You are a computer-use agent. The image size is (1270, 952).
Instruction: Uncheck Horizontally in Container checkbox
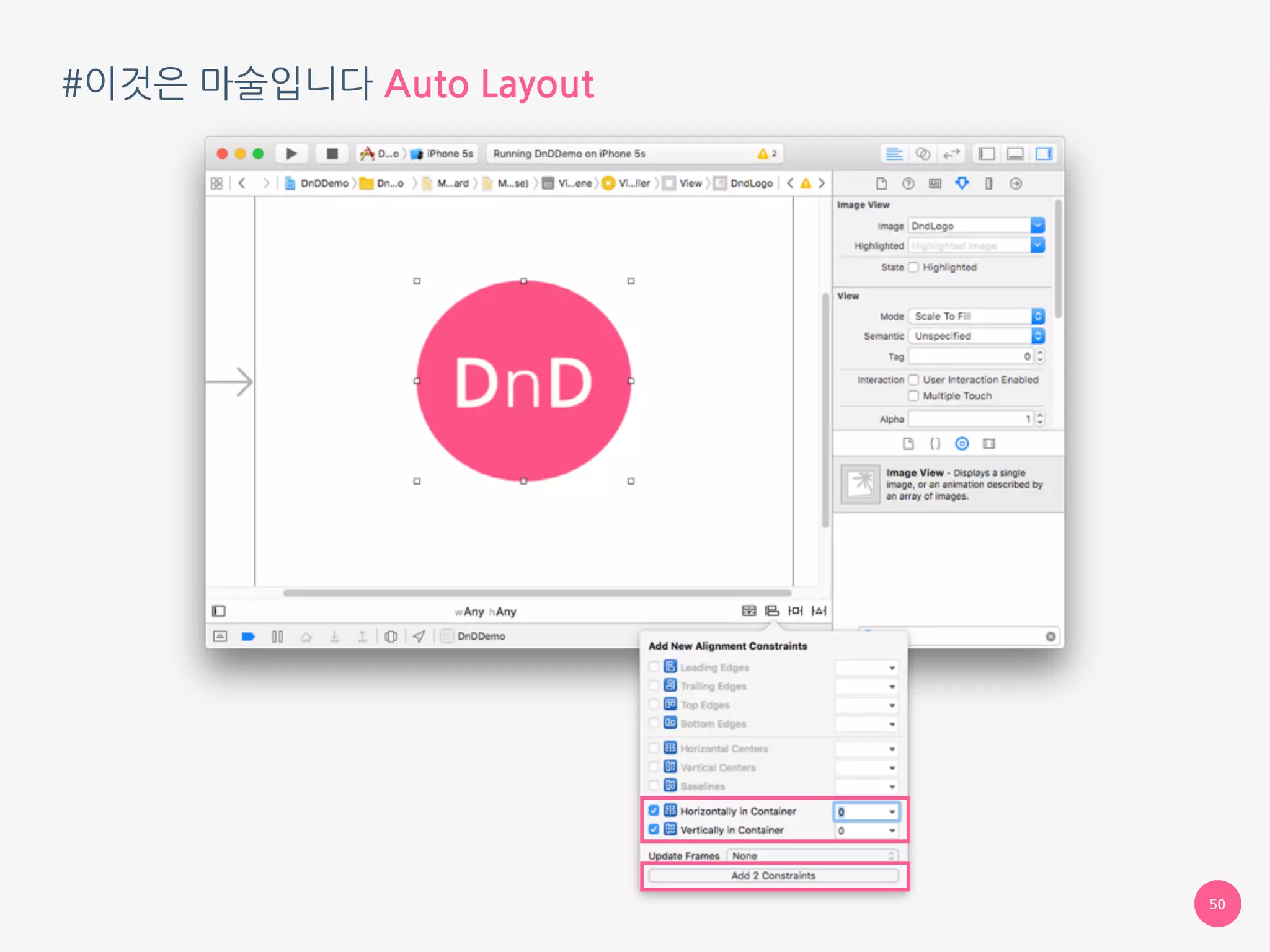654,811
